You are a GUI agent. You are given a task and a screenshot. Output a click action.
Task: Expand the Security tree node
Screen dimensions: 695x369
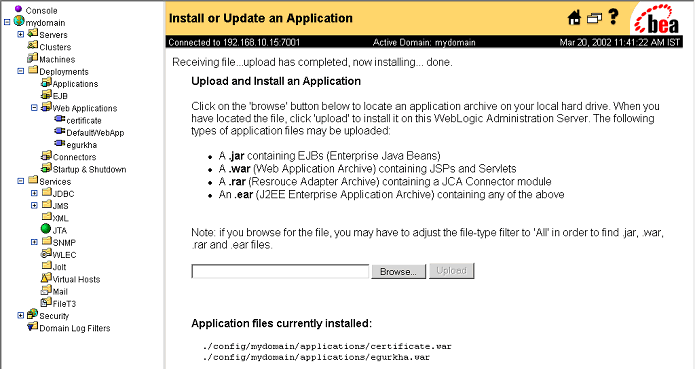point(20,315)
